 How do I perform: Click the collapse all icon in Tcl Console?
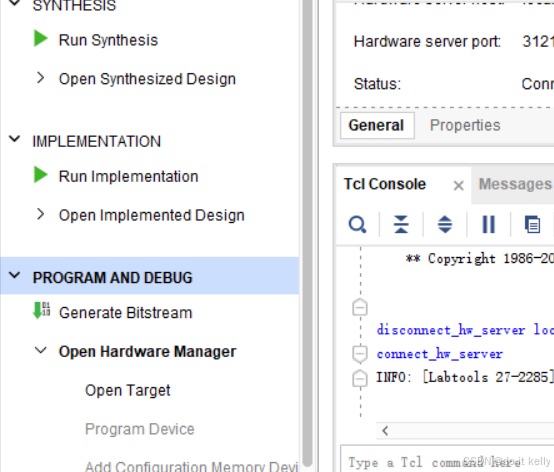[401, 224]
